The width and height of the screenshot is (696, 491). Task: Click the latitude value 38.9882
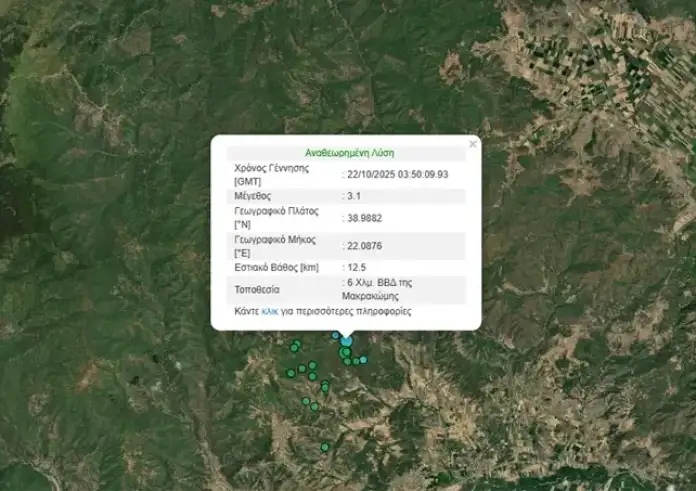tap(364, 217)
